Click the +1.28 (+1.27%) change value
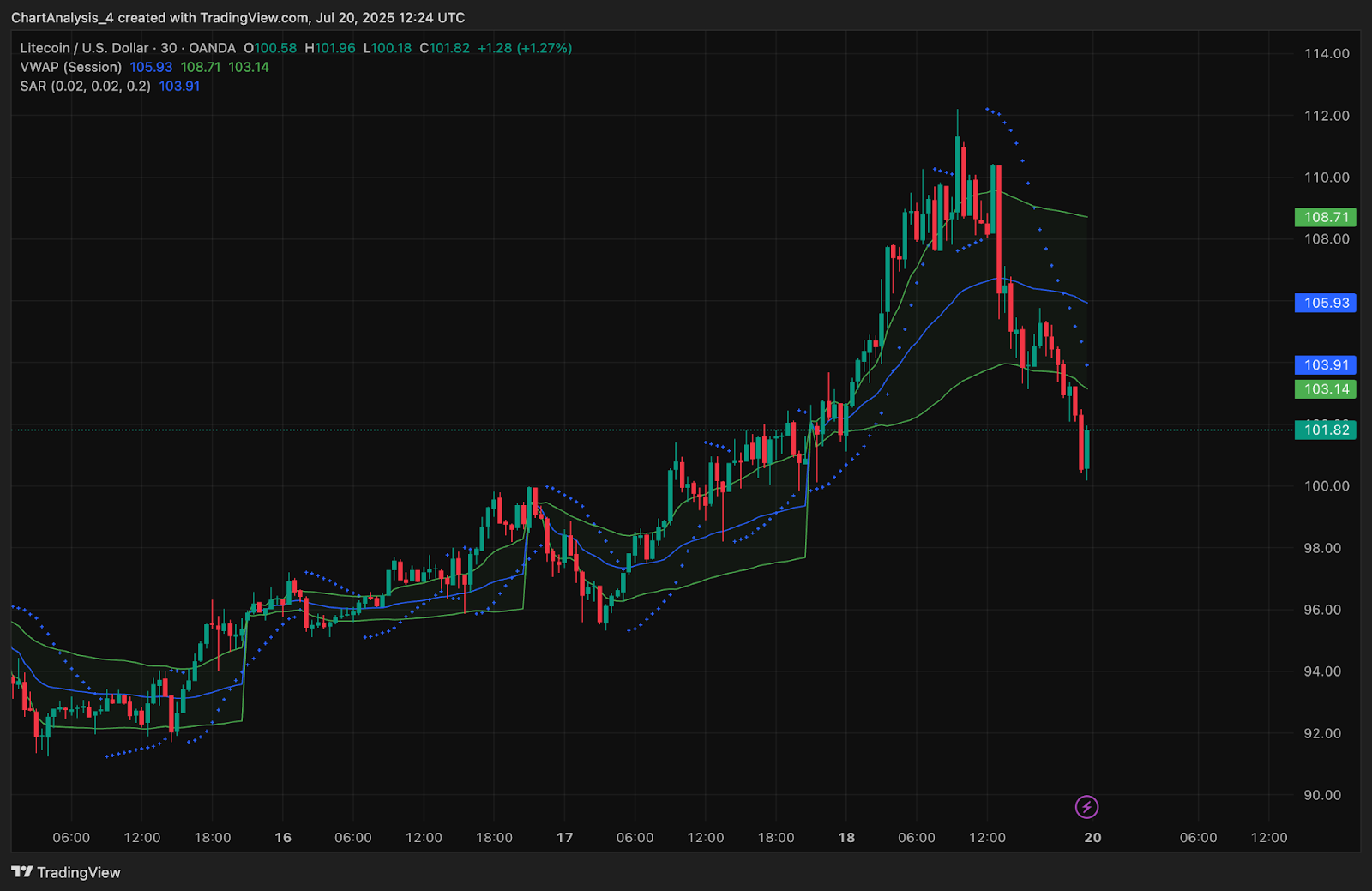The width and height of the screenshot is (1372, 891). (524, 48)
